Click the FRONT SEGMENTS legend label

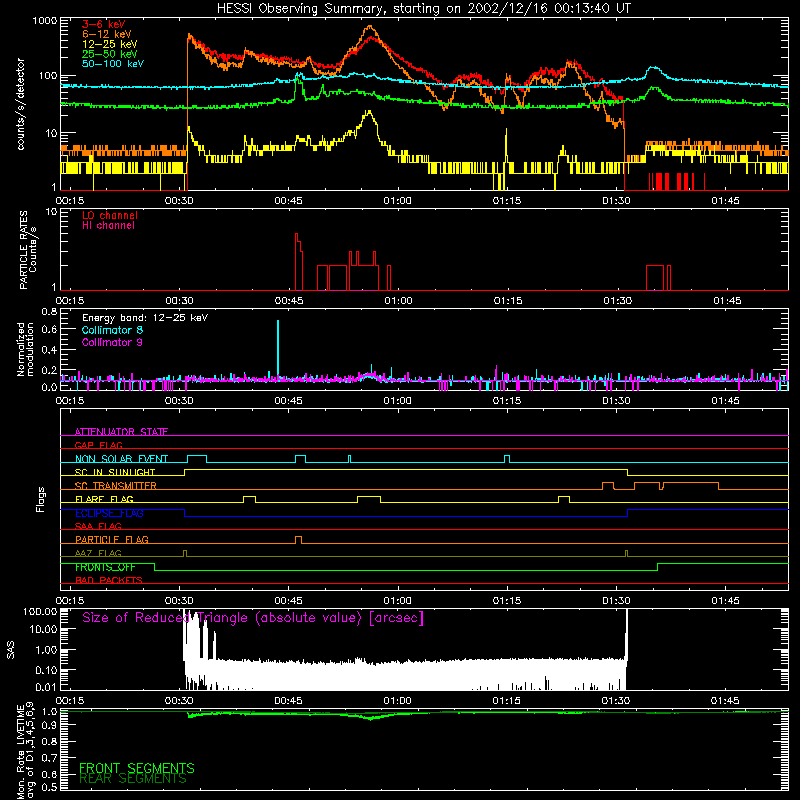click(137, 768)
